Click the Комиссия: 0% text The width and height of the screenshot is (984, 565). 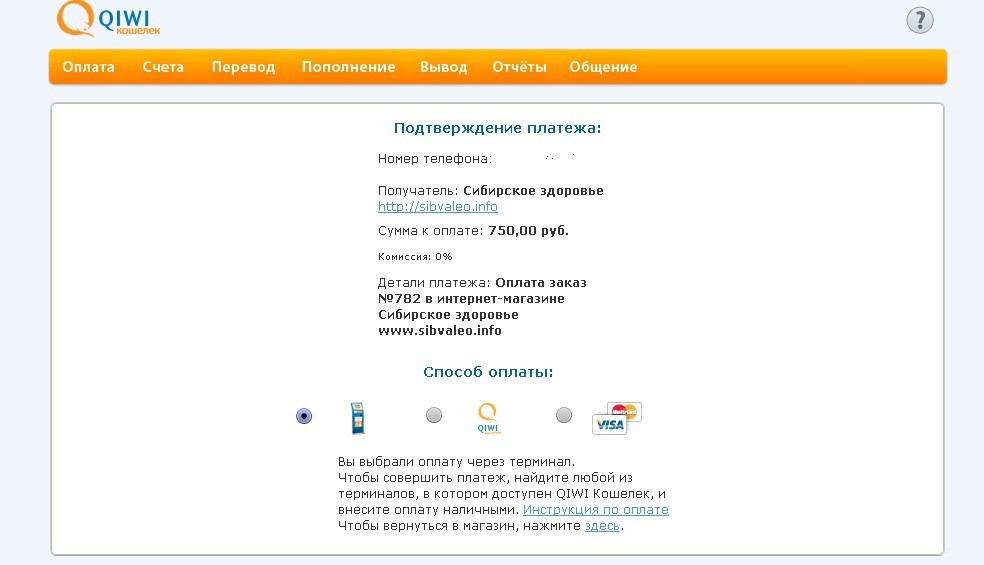click(415, 256)
